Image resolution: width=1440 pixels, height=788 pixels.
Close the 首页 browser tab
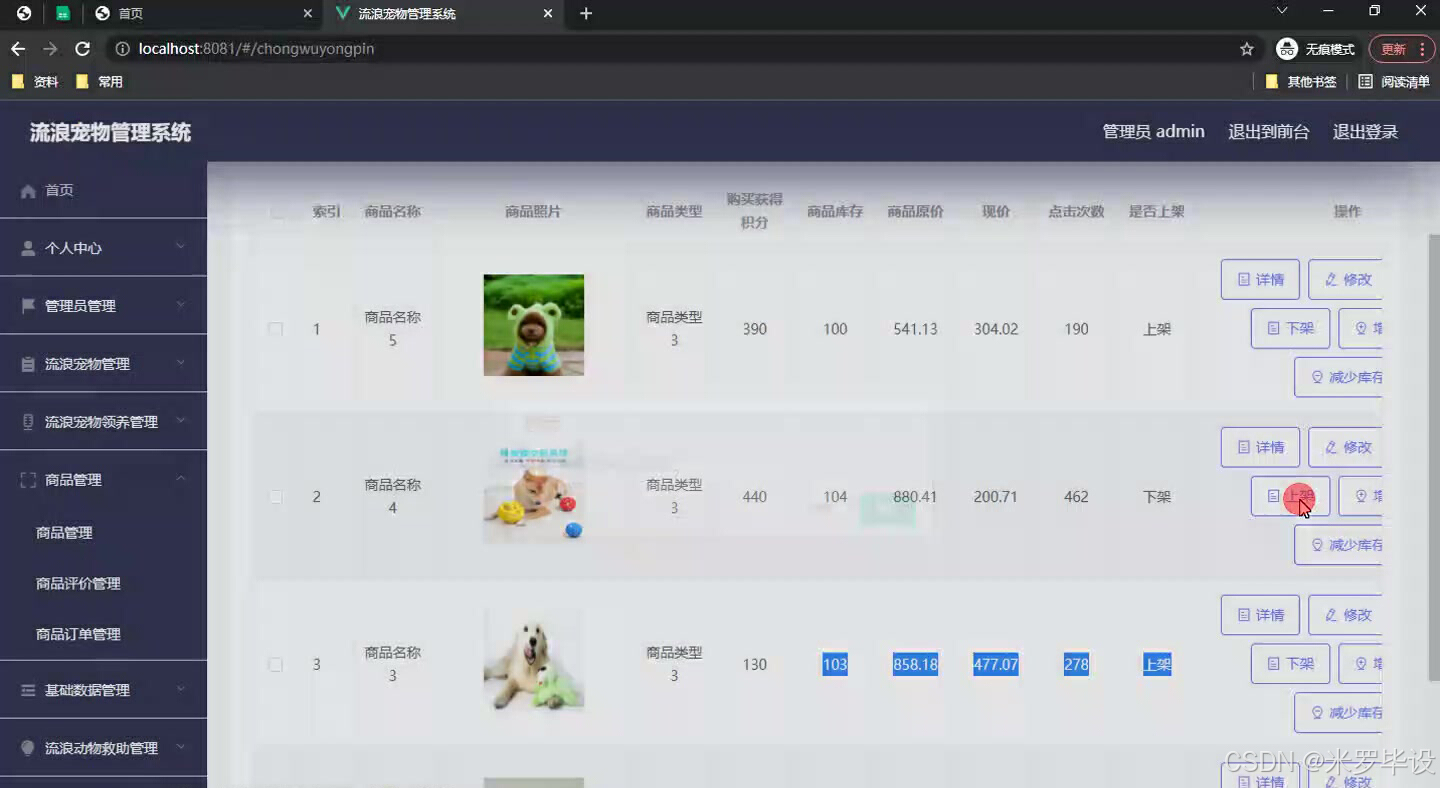(308, 14)
